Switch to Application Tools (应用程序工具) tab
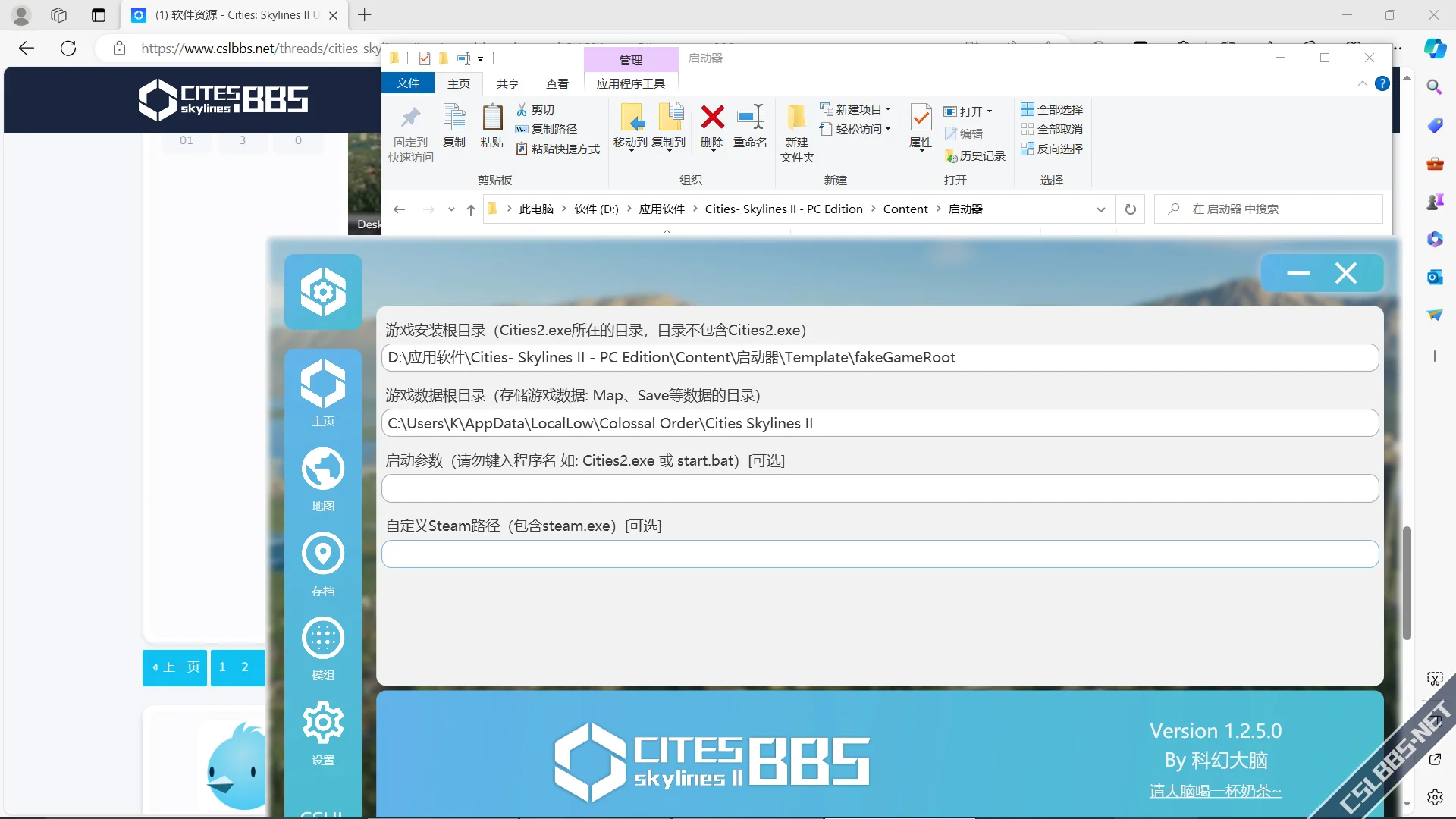 (x=631, y=83)
